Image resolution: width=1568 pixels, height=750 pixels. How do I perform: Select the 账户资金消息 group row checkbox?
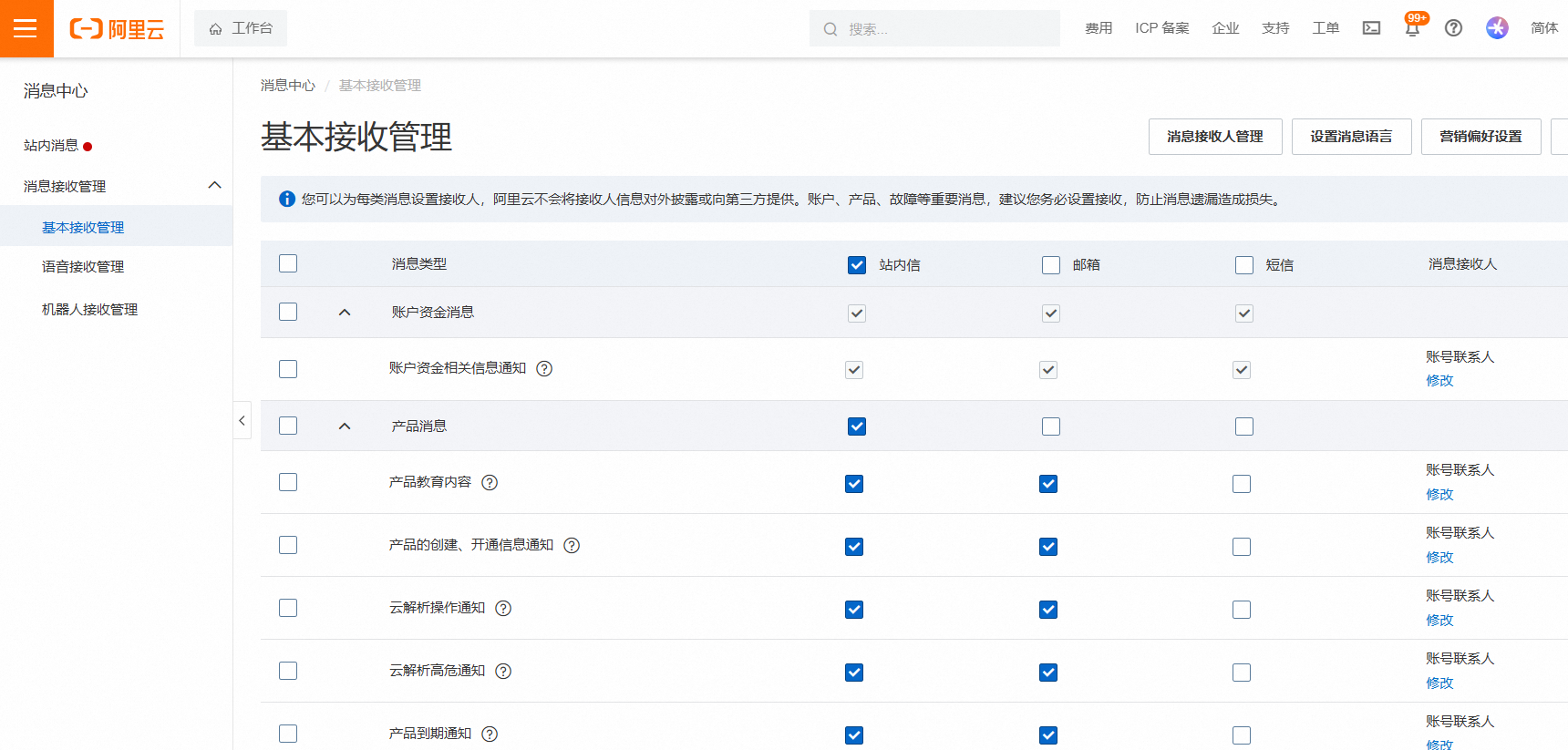click(x=288, y=312)
